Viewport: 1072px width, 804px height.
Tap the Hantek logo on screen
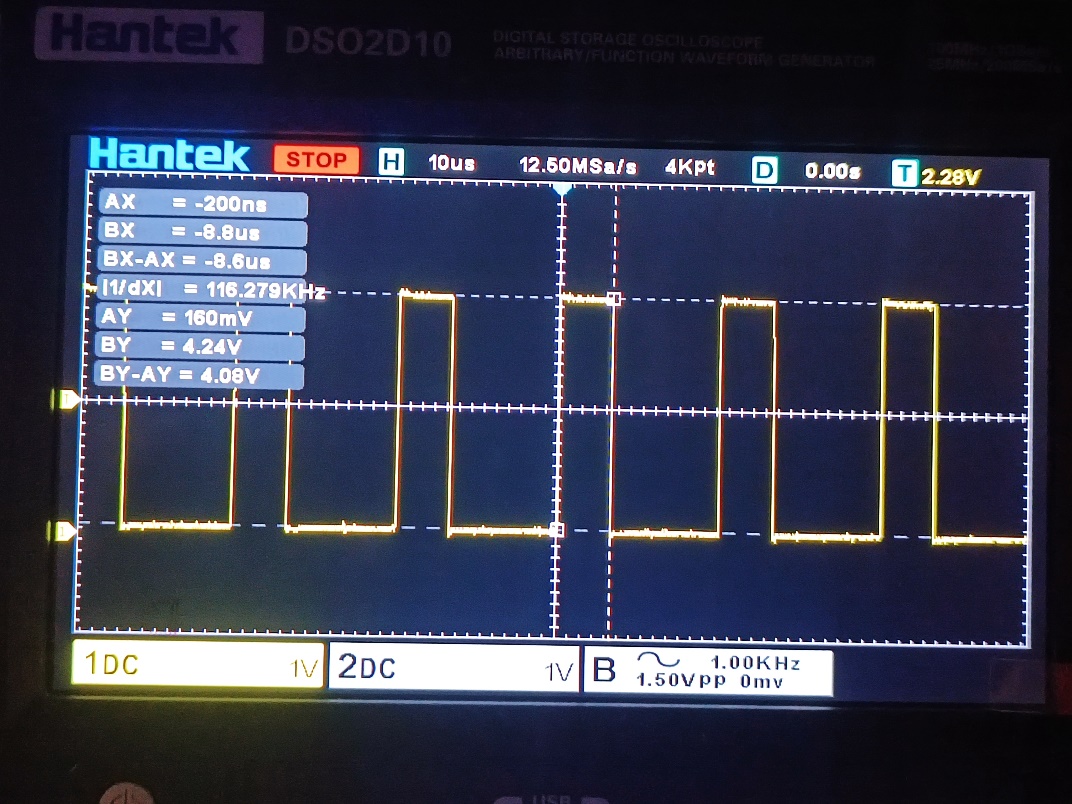coord(169,155)
